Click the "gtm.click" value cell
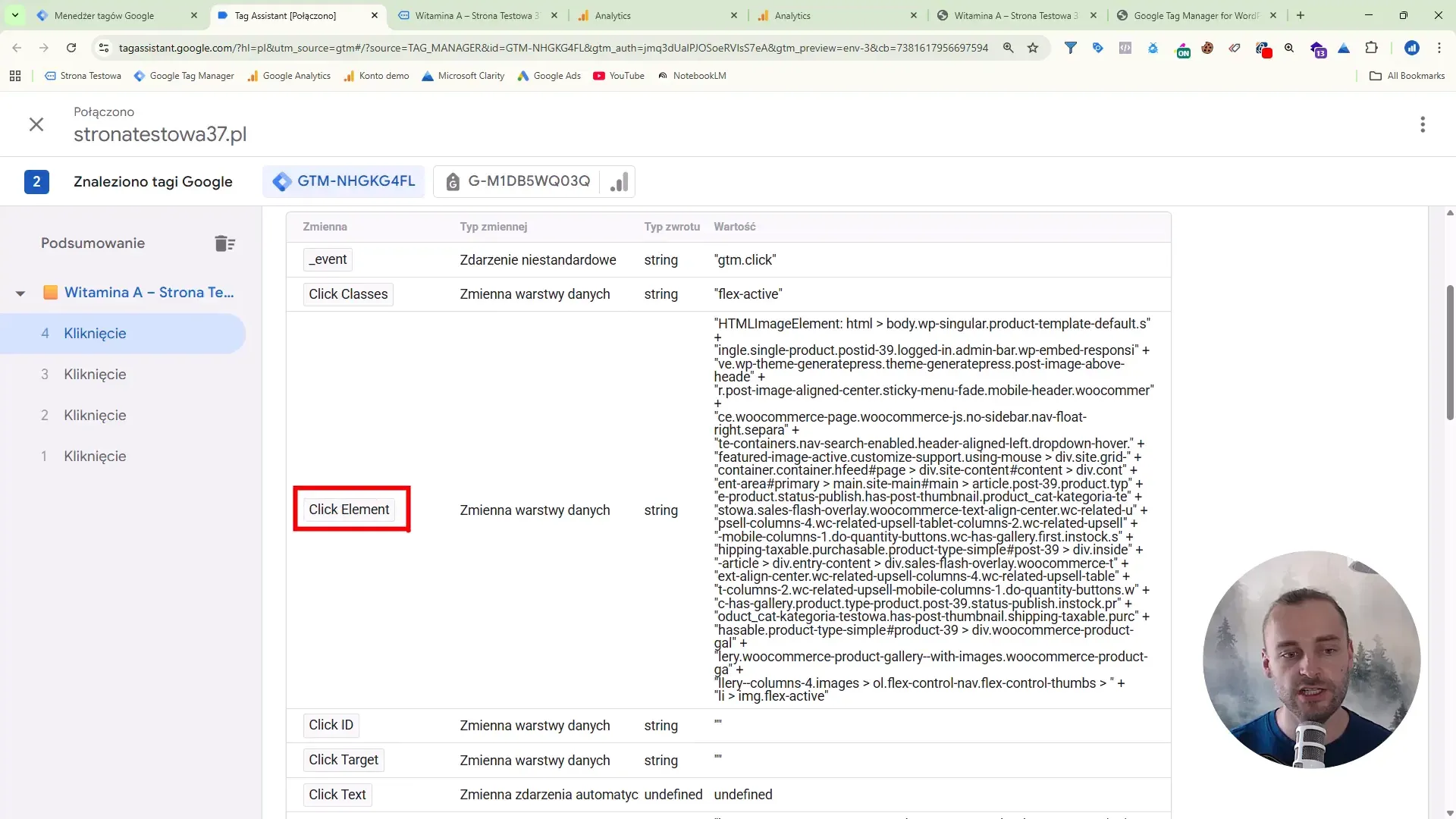The width and height of the screenshot is (1456, 819). pos(745,260)
